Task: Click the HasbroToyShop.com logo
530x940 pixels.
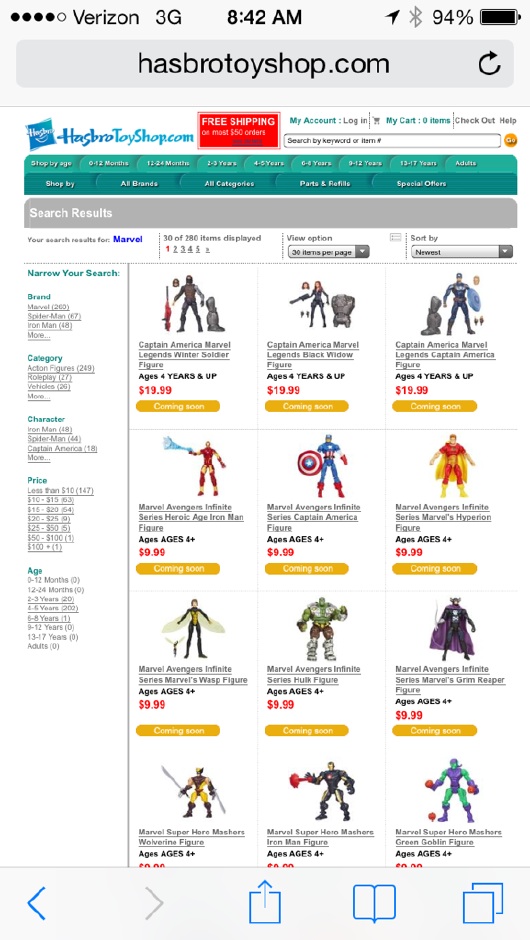Action: tap(110, 137)
